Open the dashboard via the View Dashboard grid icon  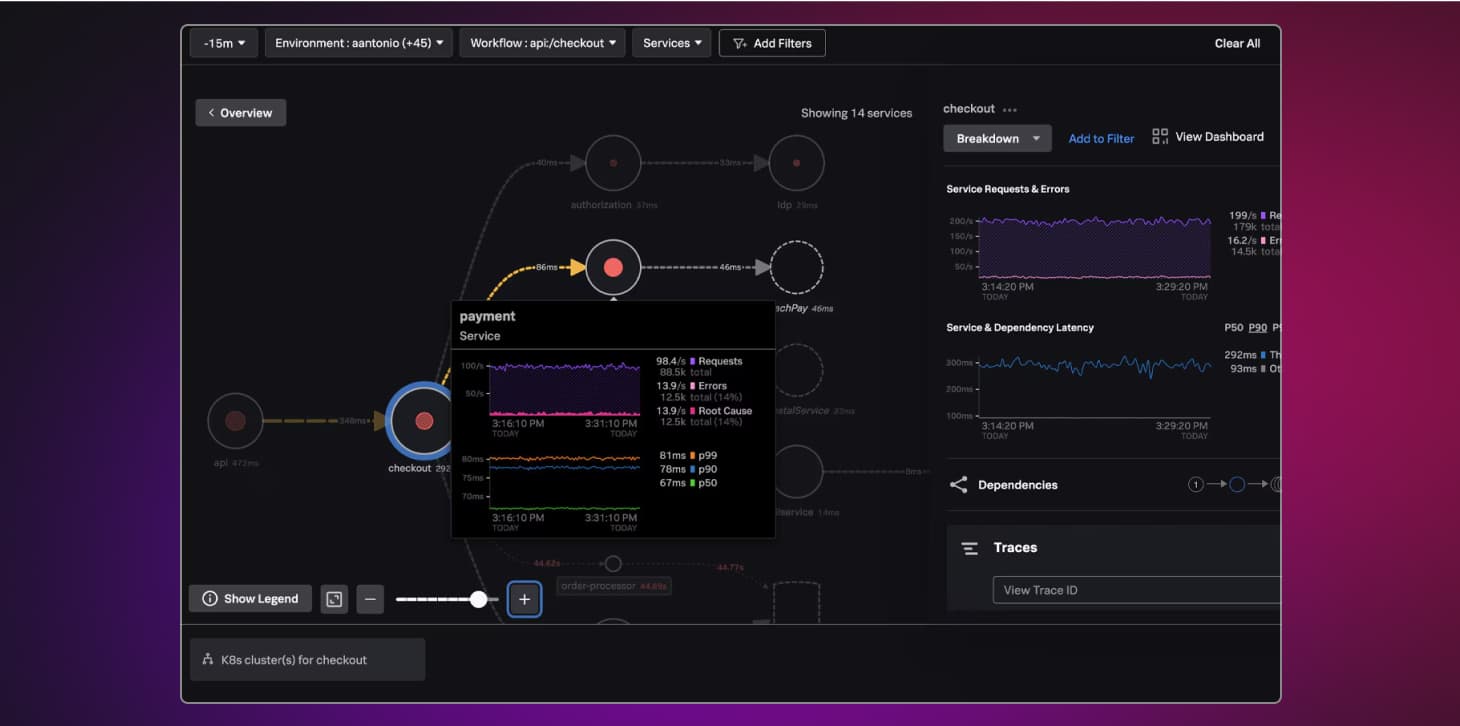[1160, 136]
